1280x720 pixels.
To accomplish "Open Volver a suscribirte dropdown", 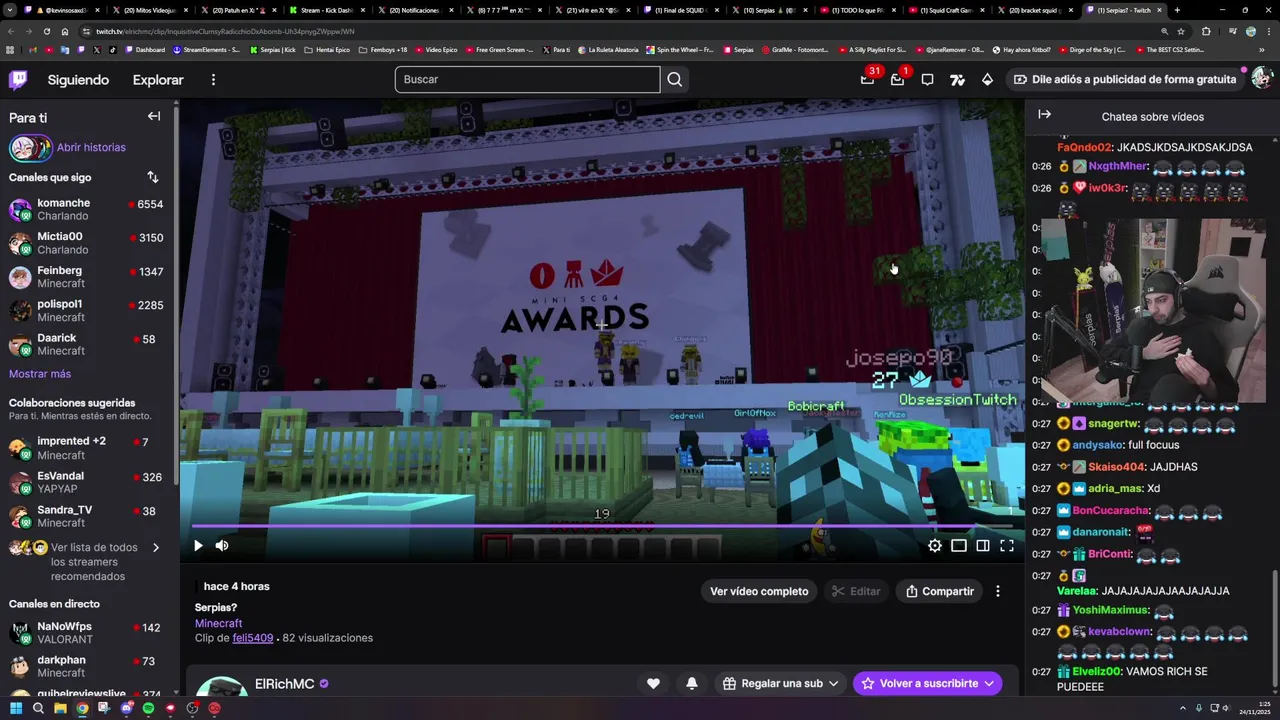I will coord(927,683).
